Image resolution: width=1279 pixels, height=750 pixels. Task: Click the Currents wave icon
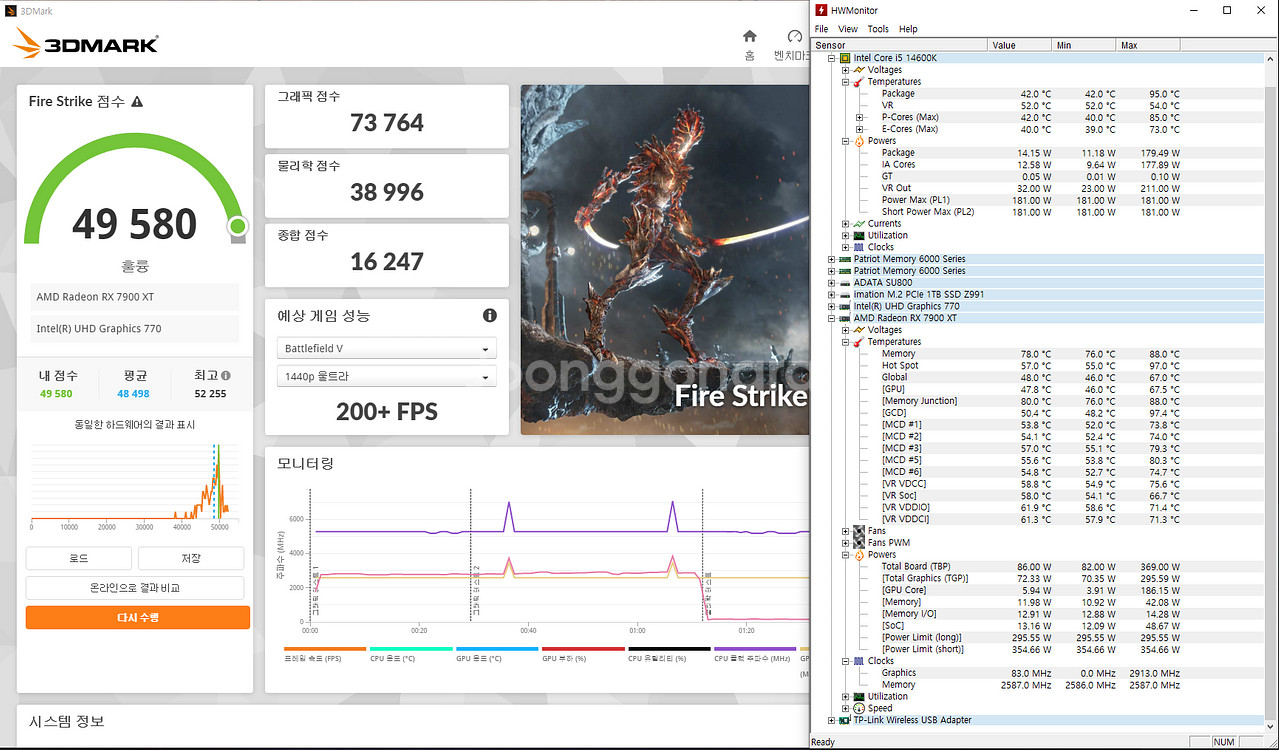pos(859,224)
